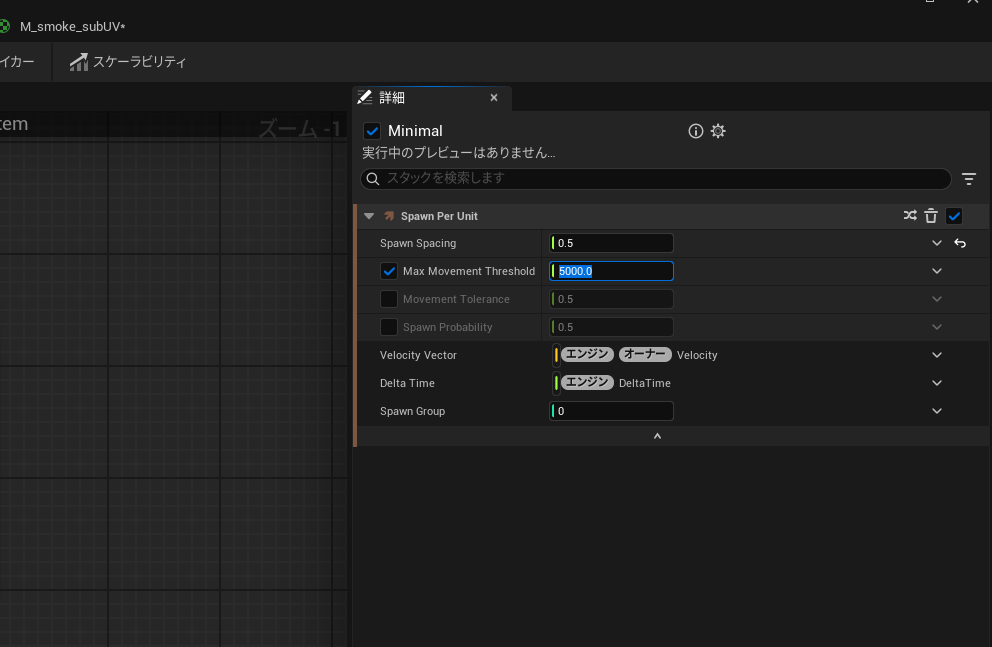Open the Scalability (スケーラビリティ) toolbar button

[x=128, y=62]
